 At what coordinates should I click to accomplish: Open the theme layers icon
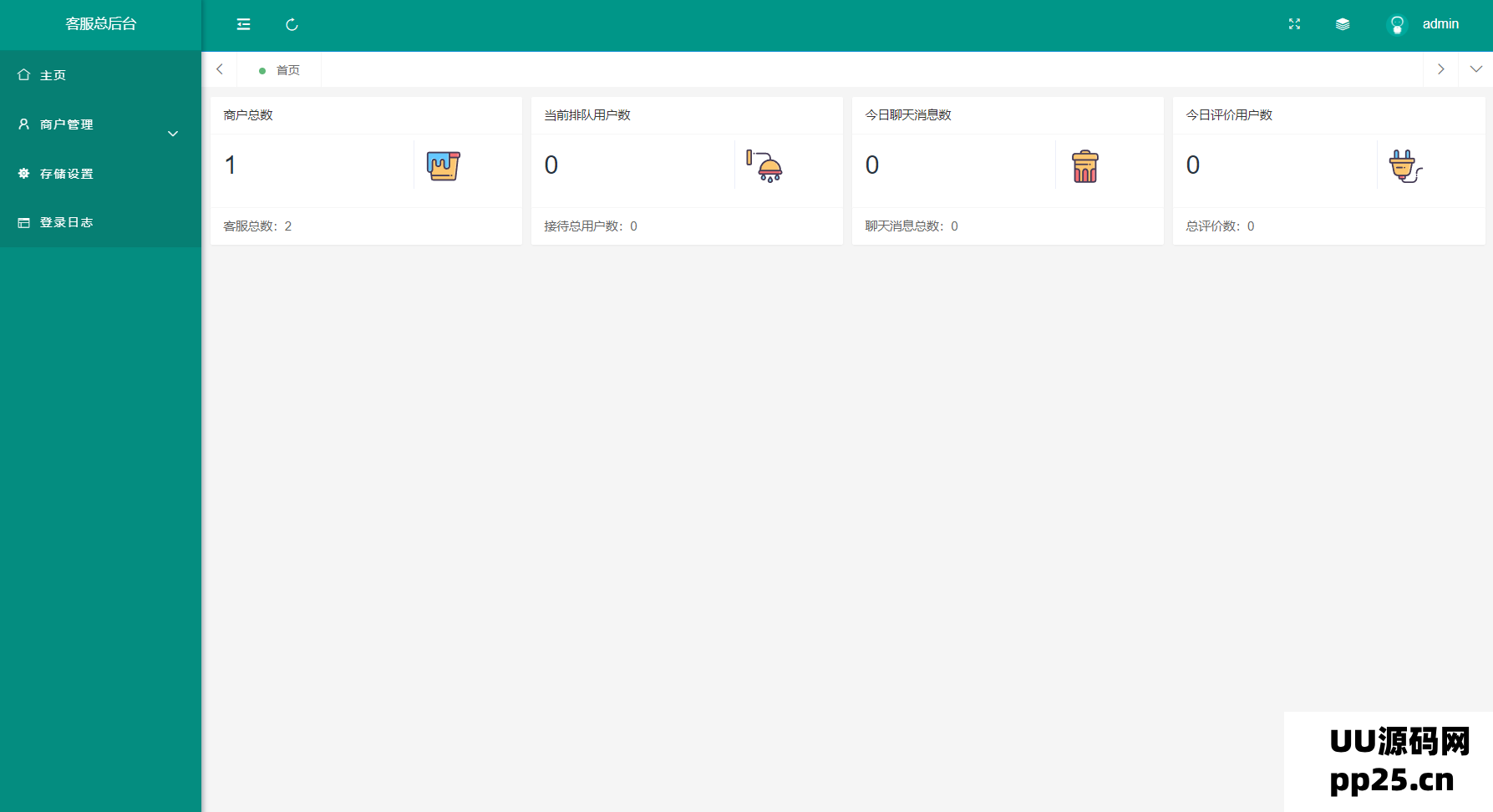pos(1343,24)
